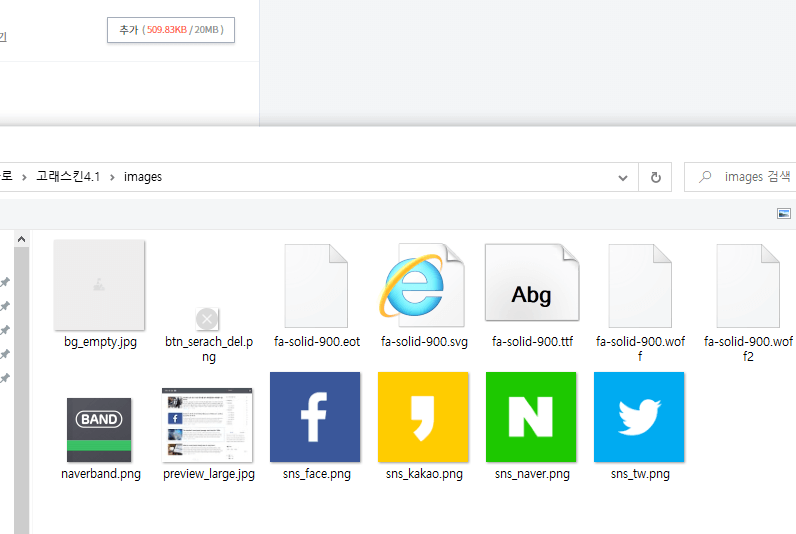
Task: Click the btn_serach_del.png file name
Action: click(x=209, y=349)
